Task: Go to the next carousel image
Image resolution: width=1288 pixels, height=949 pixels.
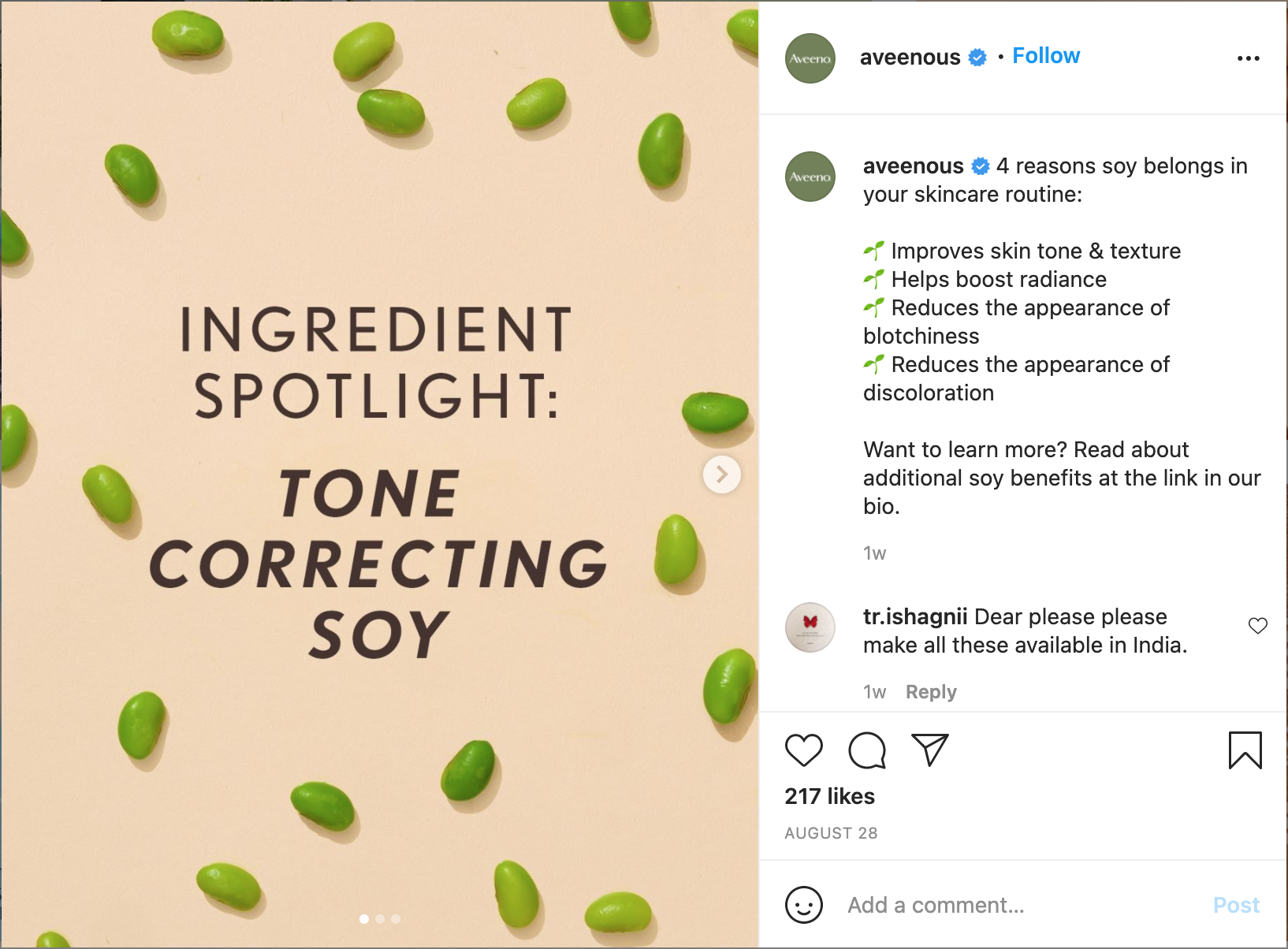Action: click(x=721, y=474)
